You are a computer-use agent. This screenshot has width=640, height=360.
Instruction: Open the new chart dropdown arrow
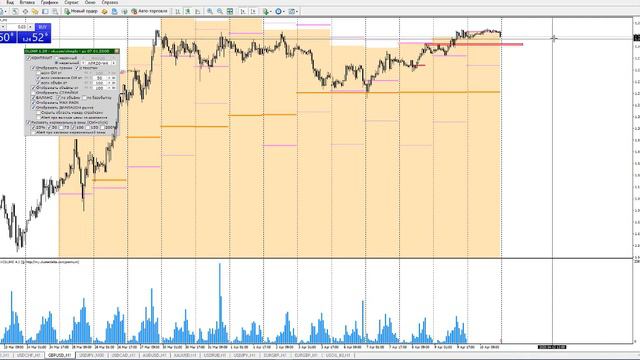[6, 11]
